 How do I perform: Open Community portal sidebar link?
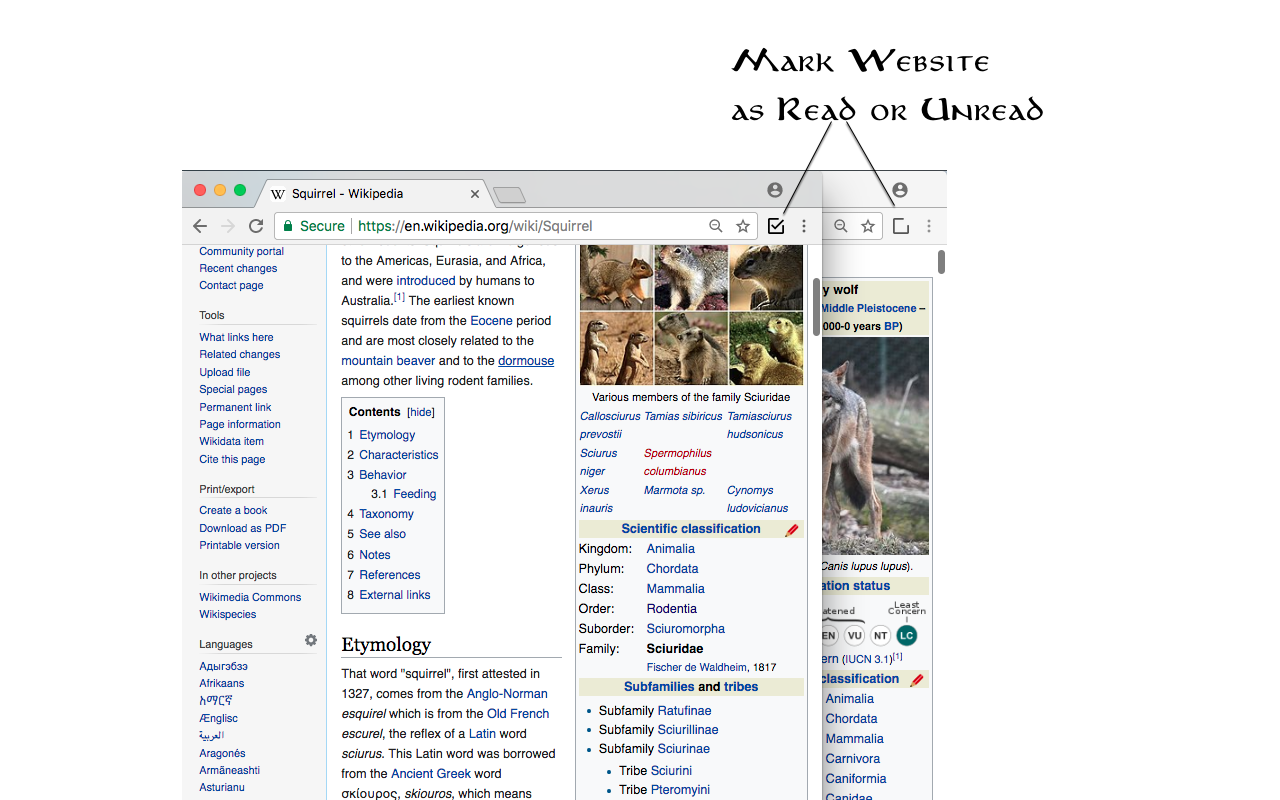click(x=241, y=251)
